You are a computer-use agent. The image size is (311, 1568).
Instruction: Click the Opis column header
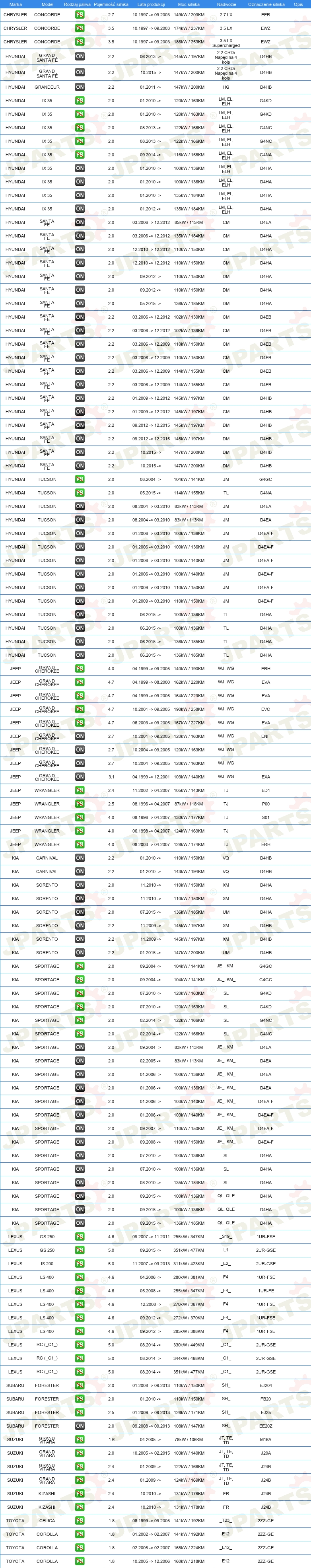coord(298,4)
